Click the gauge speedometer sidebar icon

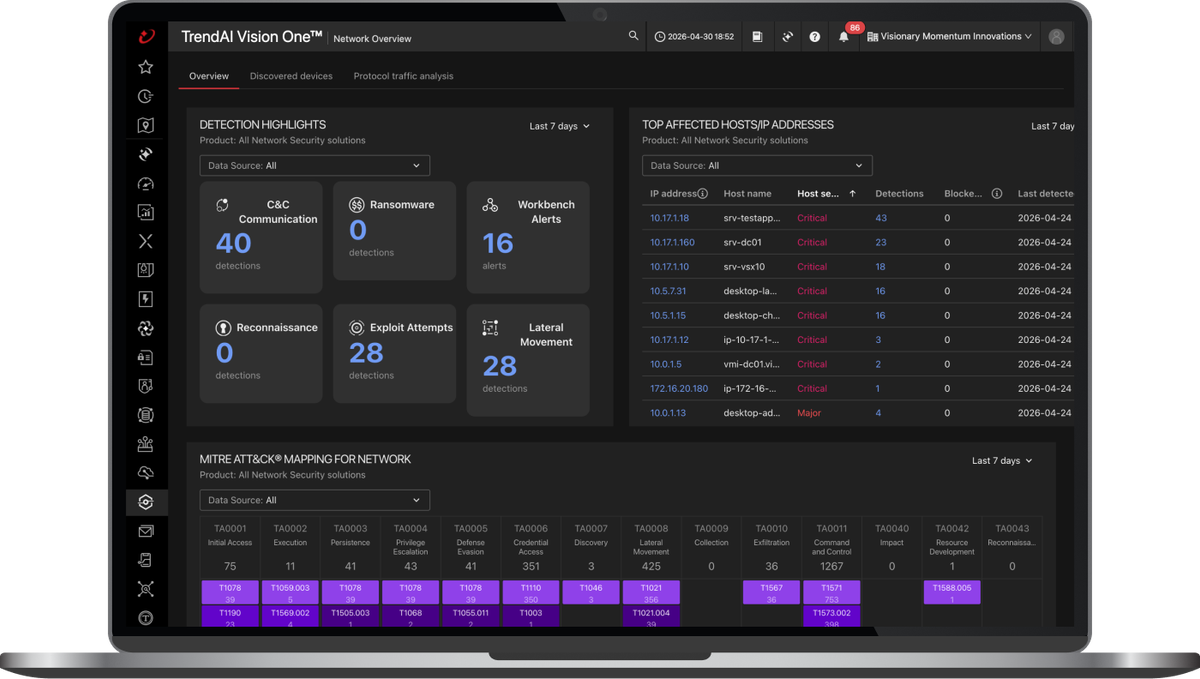click(146, 183)
